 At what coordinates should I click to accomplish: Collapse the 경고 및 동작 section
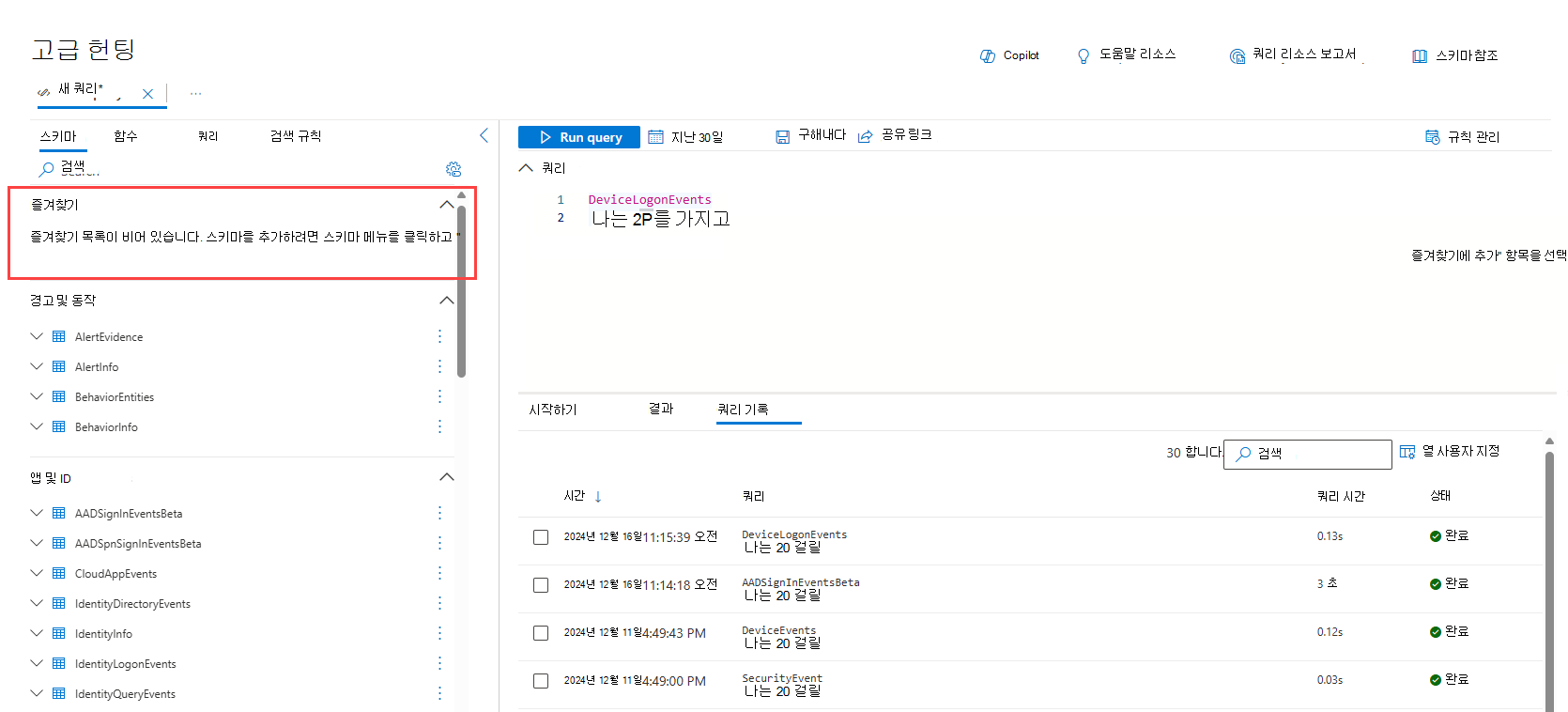[447, 301]
